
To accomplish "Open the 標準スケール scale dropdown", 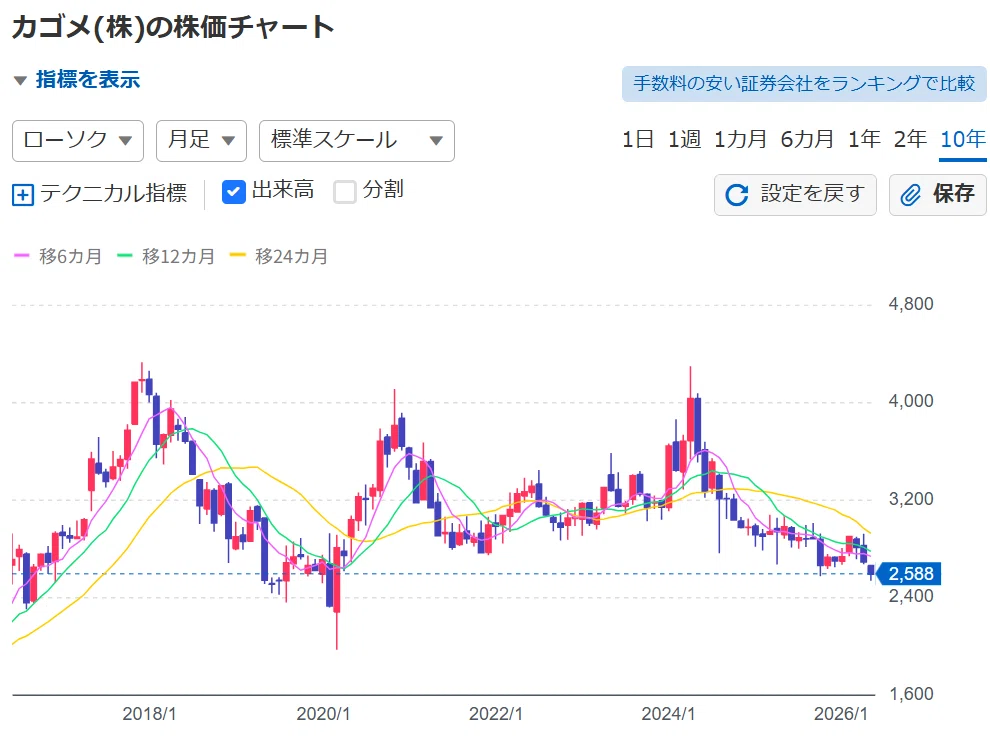I will point(357,140).
